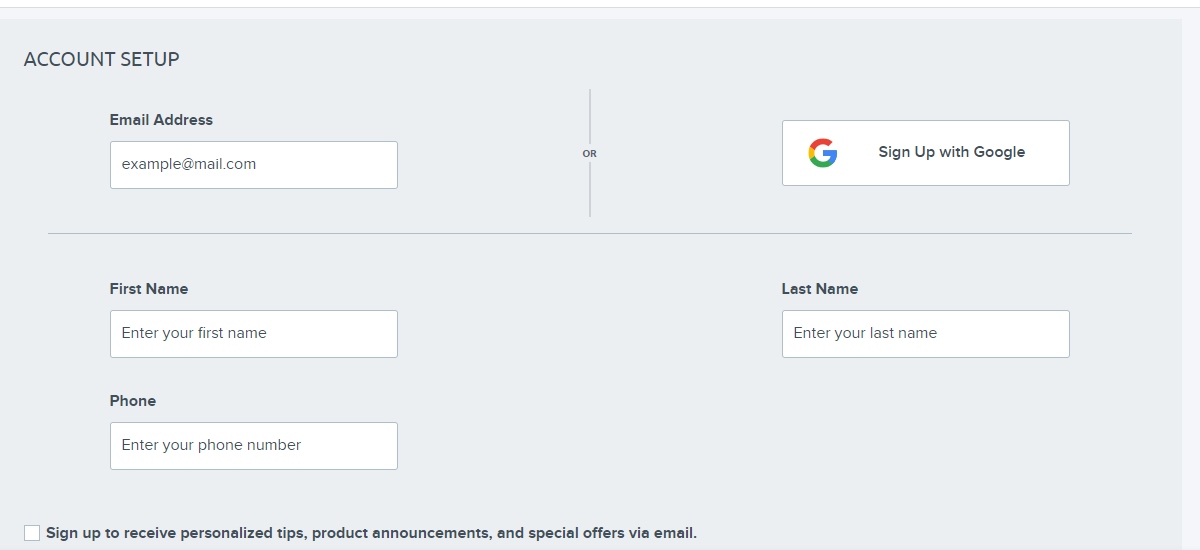Enable the email offers signup checkbox
Image resolution: width=1200 pixels, height=550 pixels.
point(32,533)
